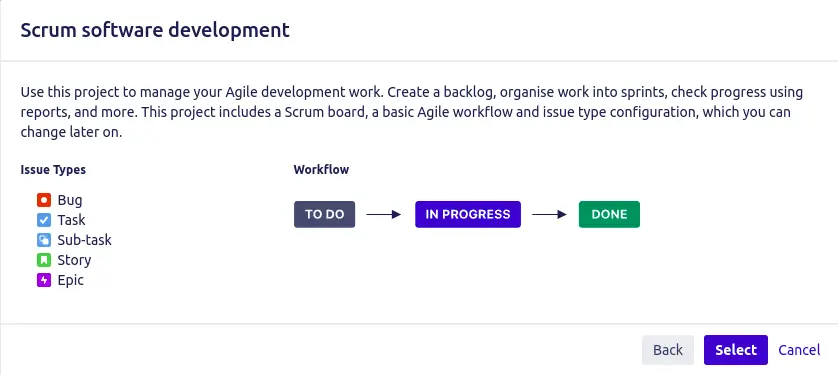Click the red Bug issue type icon
This screenshot has width=838, height=375.
(x=44, y=200)
